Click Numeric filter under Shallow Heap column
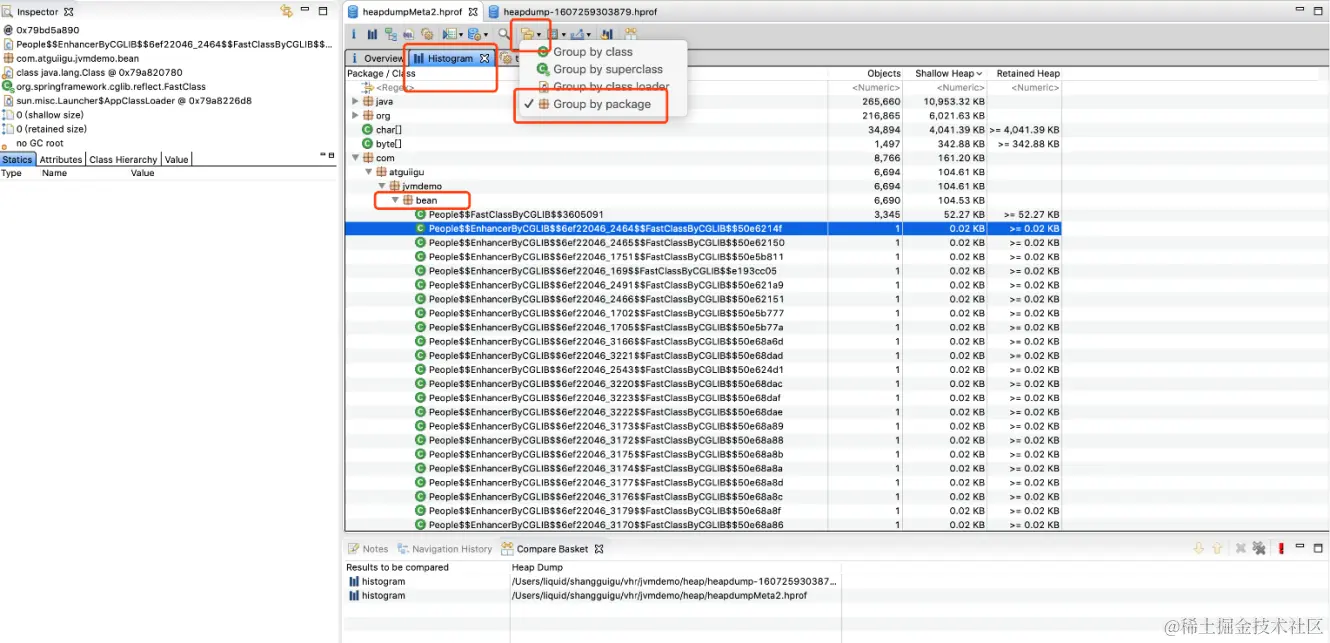The width and height of the screenshot is (1330, 643). coord(960,88)
